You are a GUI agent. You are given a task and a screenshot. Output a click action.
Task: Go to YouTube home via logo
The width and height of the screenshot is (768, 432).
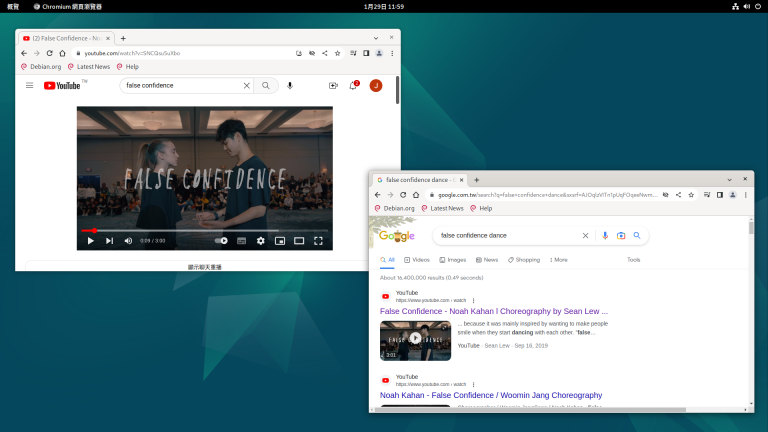coord(62,86)
